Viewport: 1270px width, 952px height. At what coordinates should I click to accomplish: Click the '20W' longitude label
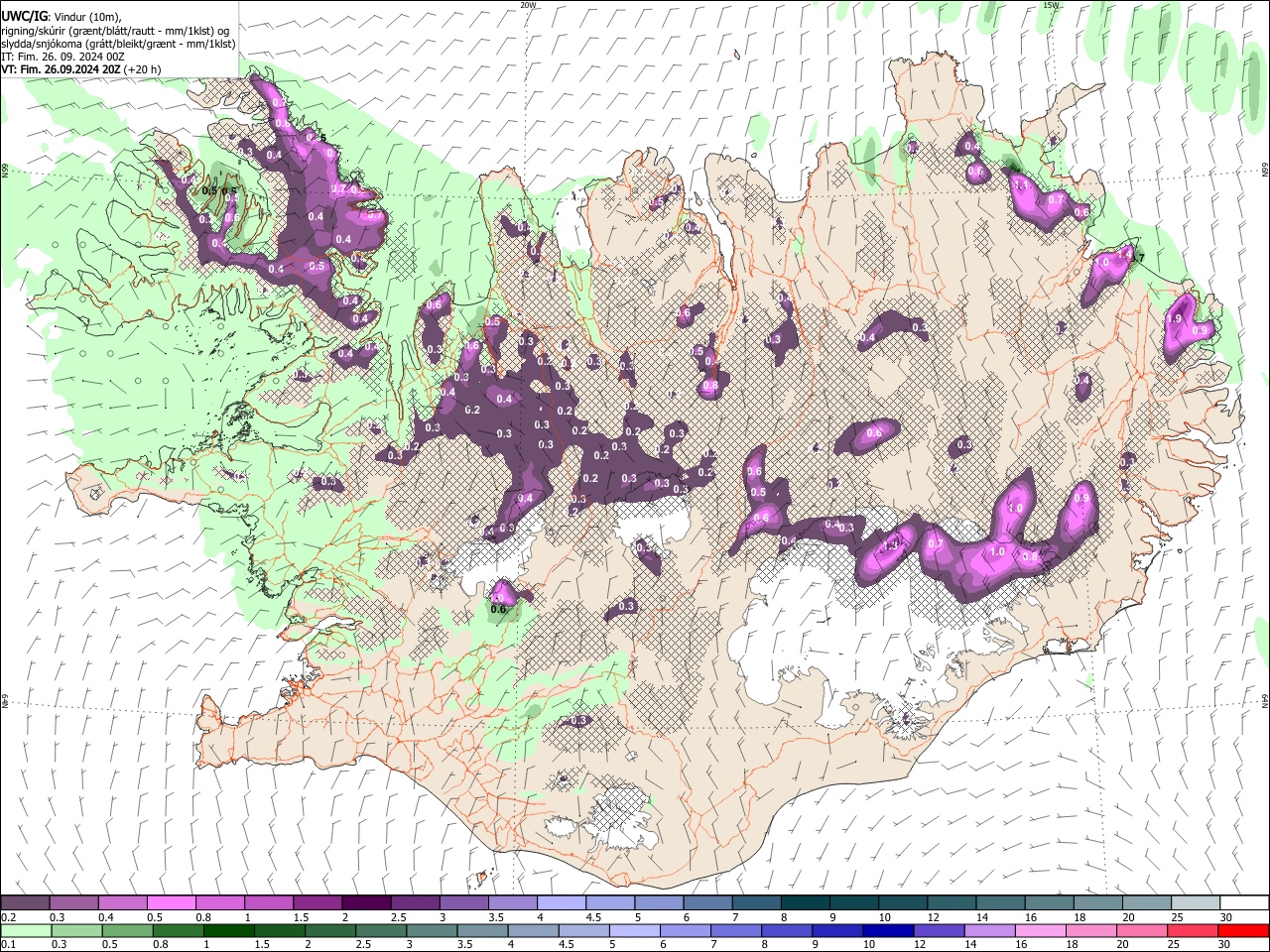coord(528,5)
